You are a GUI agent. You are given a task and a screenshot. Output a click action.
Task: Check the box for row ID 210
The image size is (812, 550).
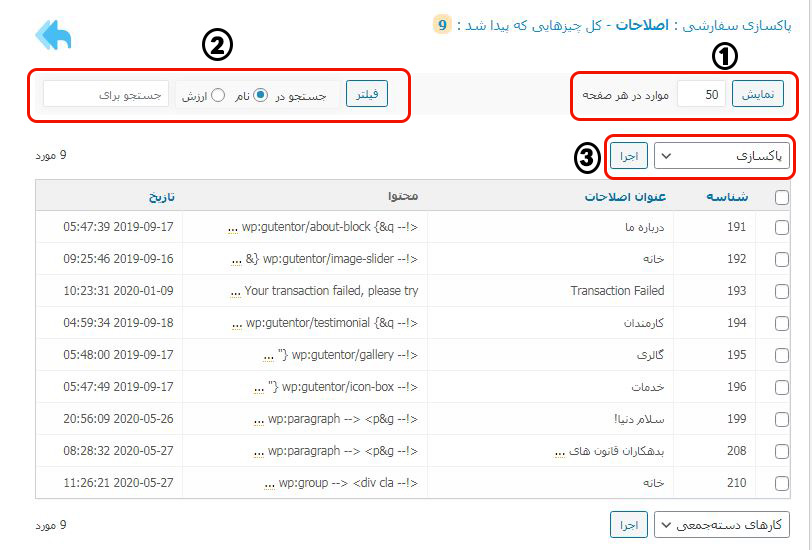781,484
